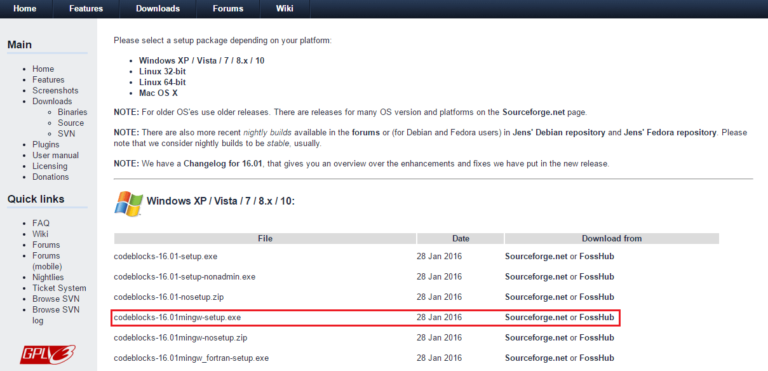The width and height of the screenshot is (768, 371).
Task: Click the Windows logo beside the section heading
Action: [x=128, y=203]
